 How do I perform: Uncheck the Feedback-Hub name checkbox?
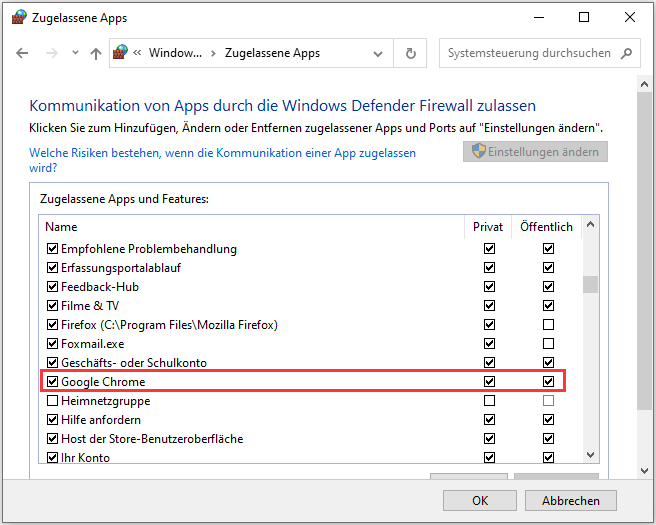pyautogui.click(x=52, y=287)
